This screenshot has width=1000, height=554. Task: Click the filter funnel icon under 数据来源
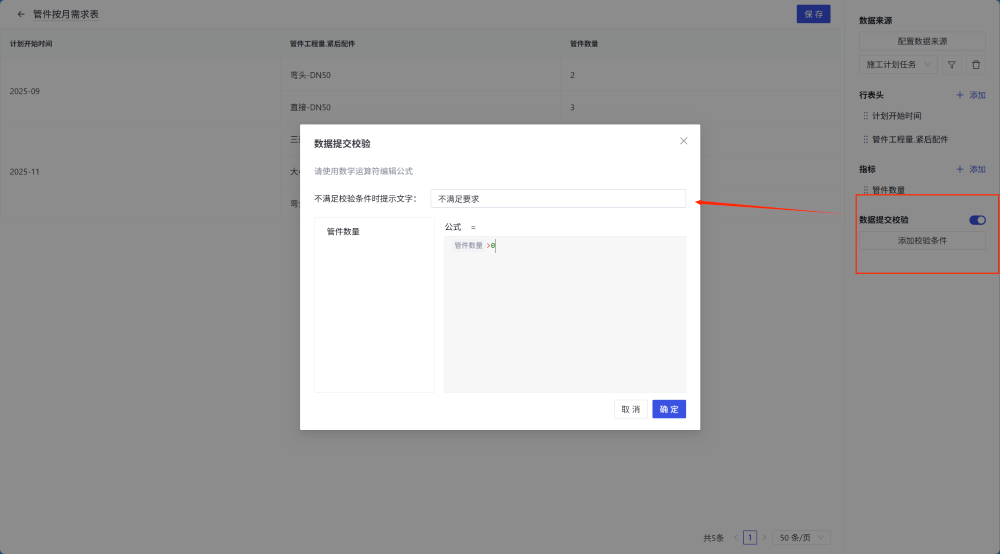[952, 64]
